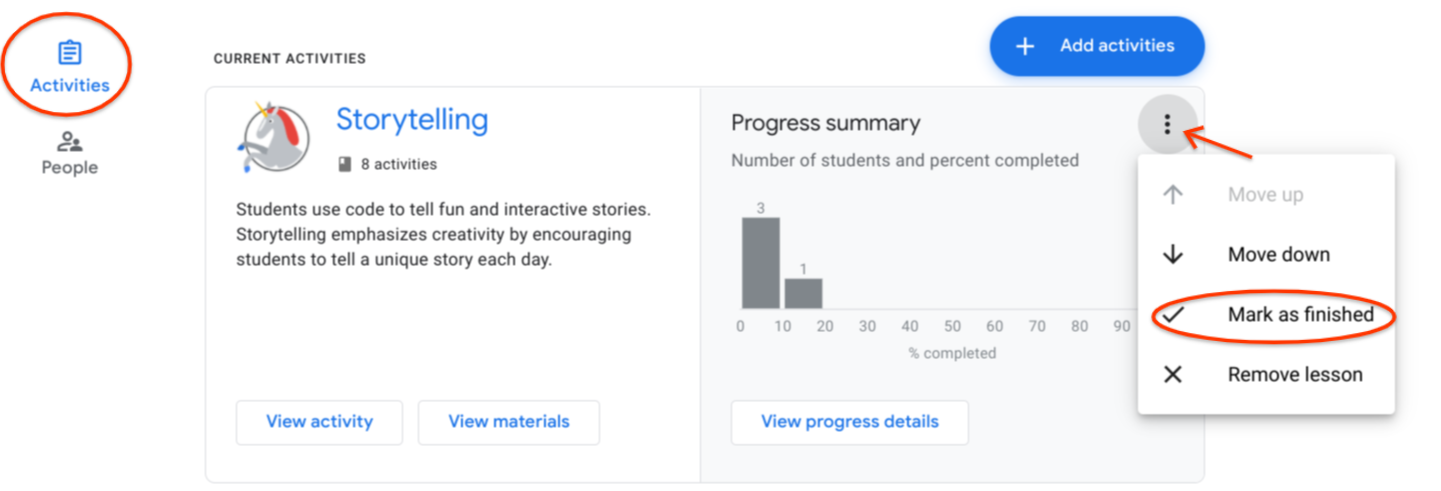Image resolution: width=1441 pixels, height=491 pixels.
Task: Click the tallest progress bar labeled 3
Action: [760, 262]
